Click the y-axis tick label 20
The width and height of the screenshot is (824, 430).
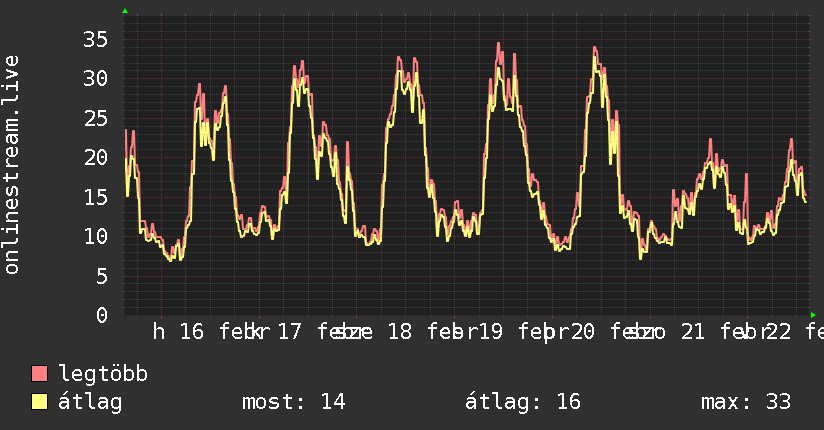coord(95,157)
